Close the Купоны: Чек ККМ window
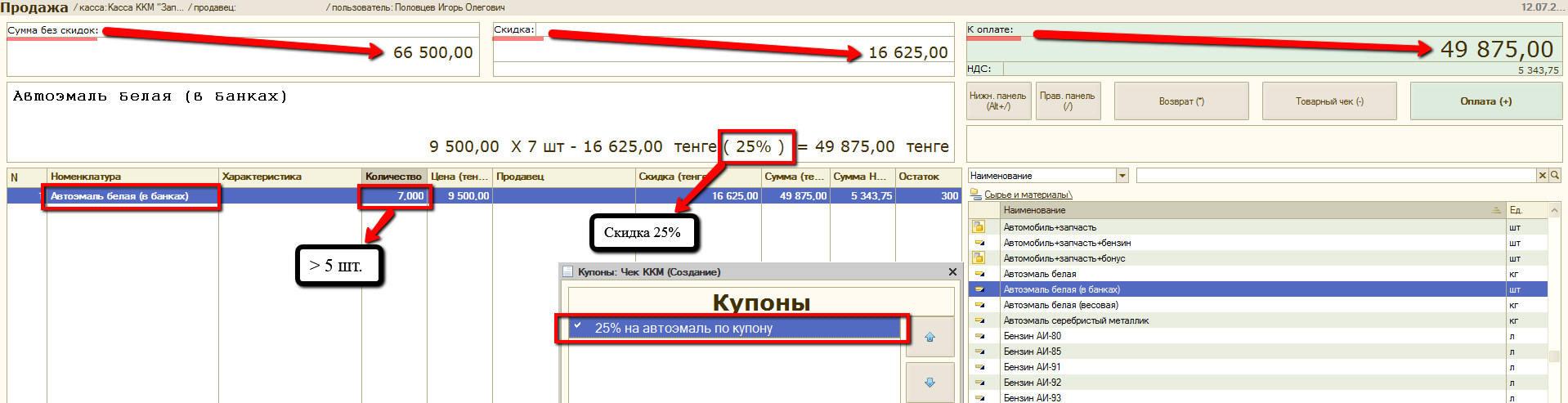Viewport: 1568px width, 403px height. point(952,271)
